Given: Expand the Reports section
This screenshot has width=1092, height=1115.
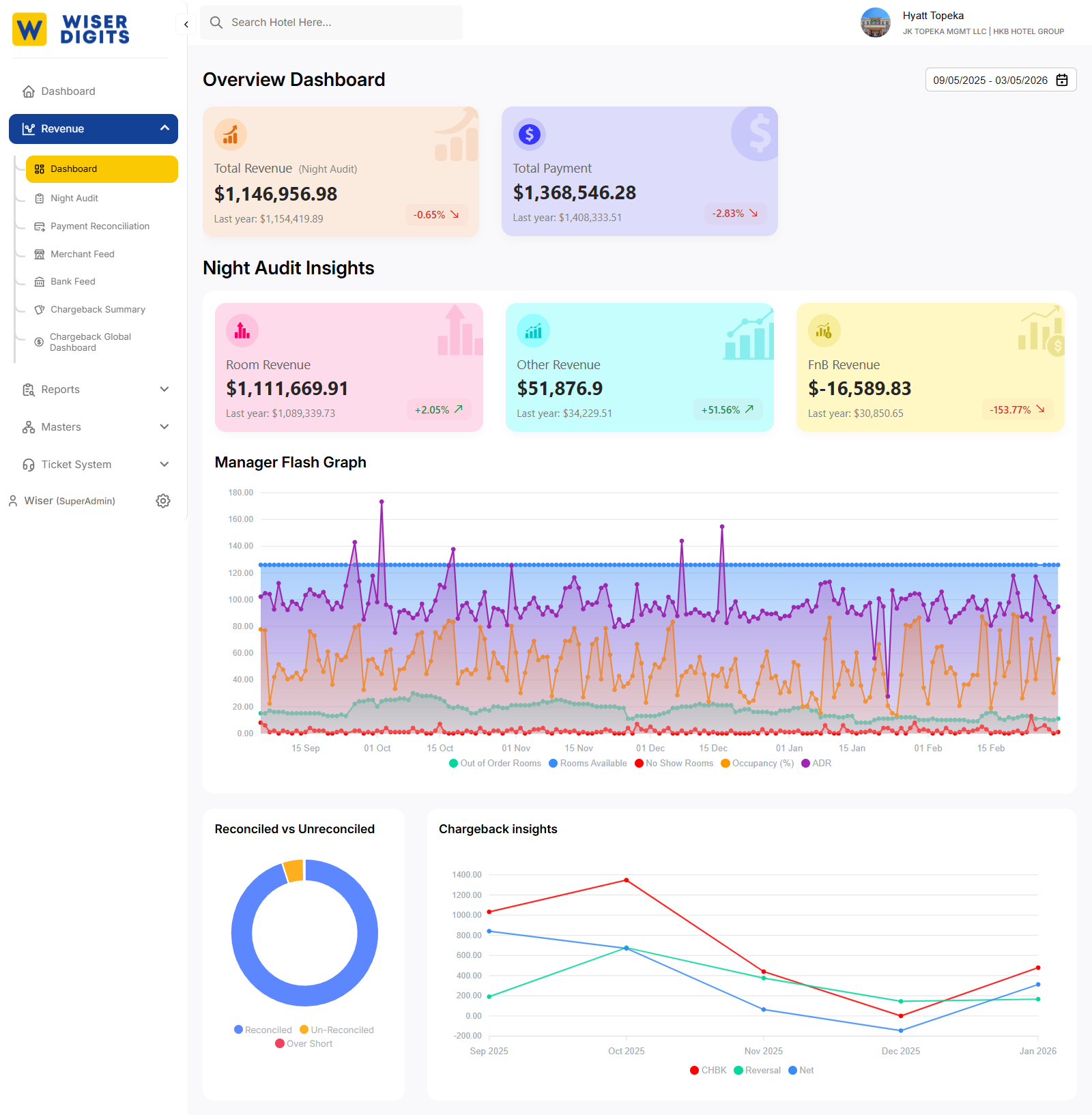Looking at the screenshot, I should tap(59, 389).
